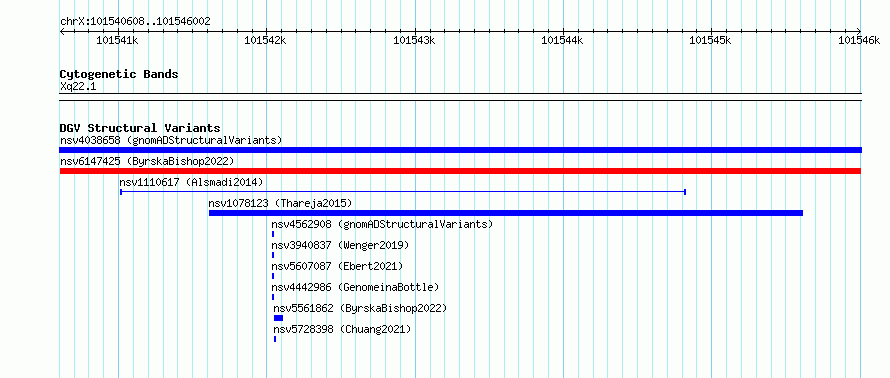Click the 101541k ruler tick label
This screenshot has height=378, width=890.
tap(117, 40)
